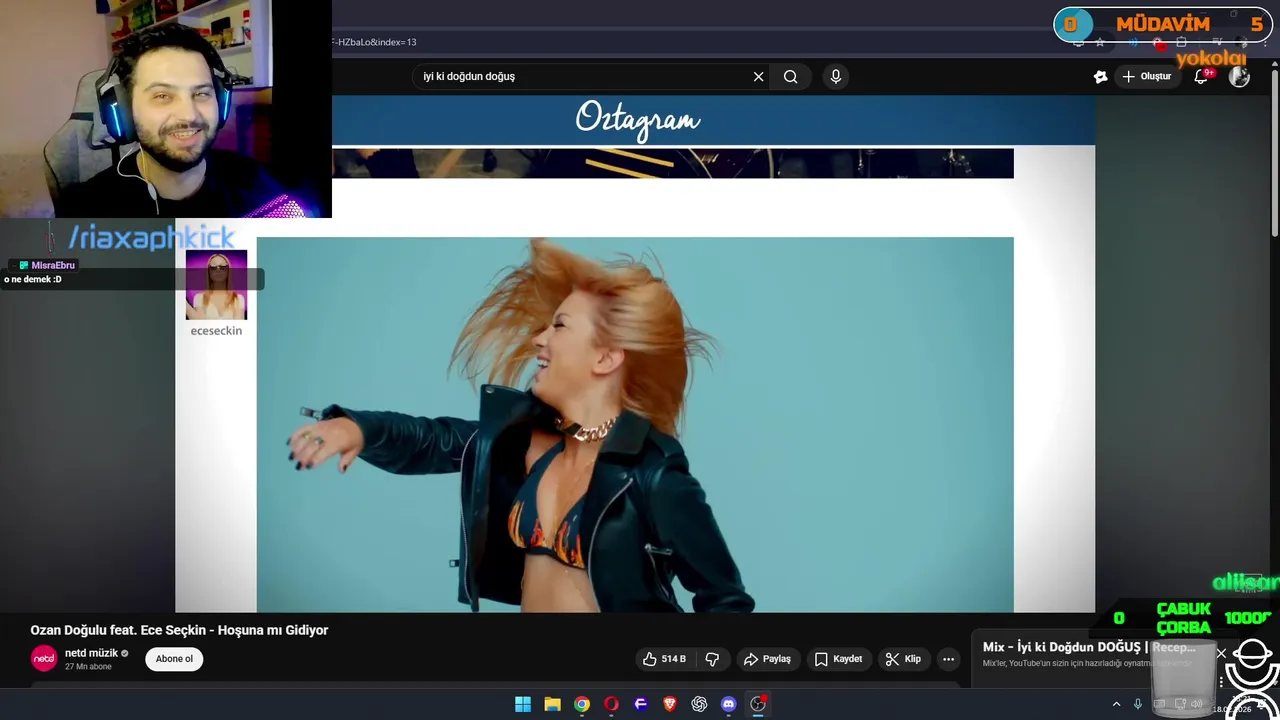Click the system tray microphone icon
1280x720 pixels.
click(x=1138, y=704)
